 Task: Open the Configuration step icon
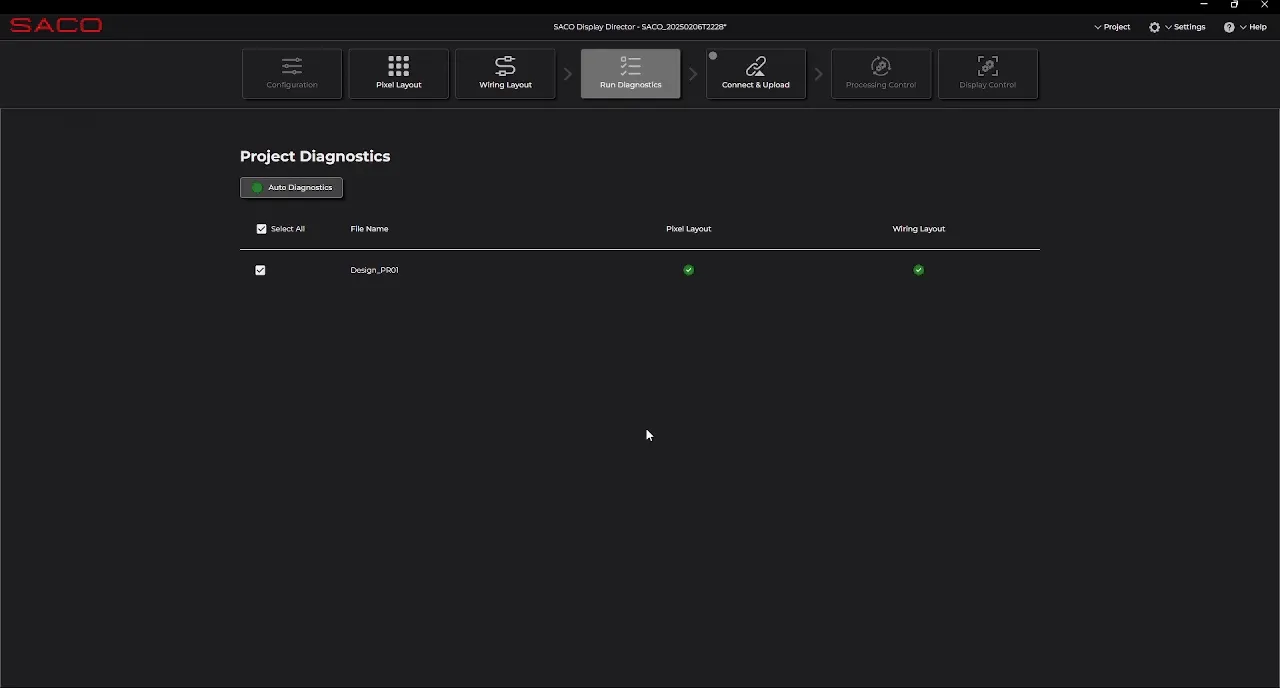coord(291,66)
